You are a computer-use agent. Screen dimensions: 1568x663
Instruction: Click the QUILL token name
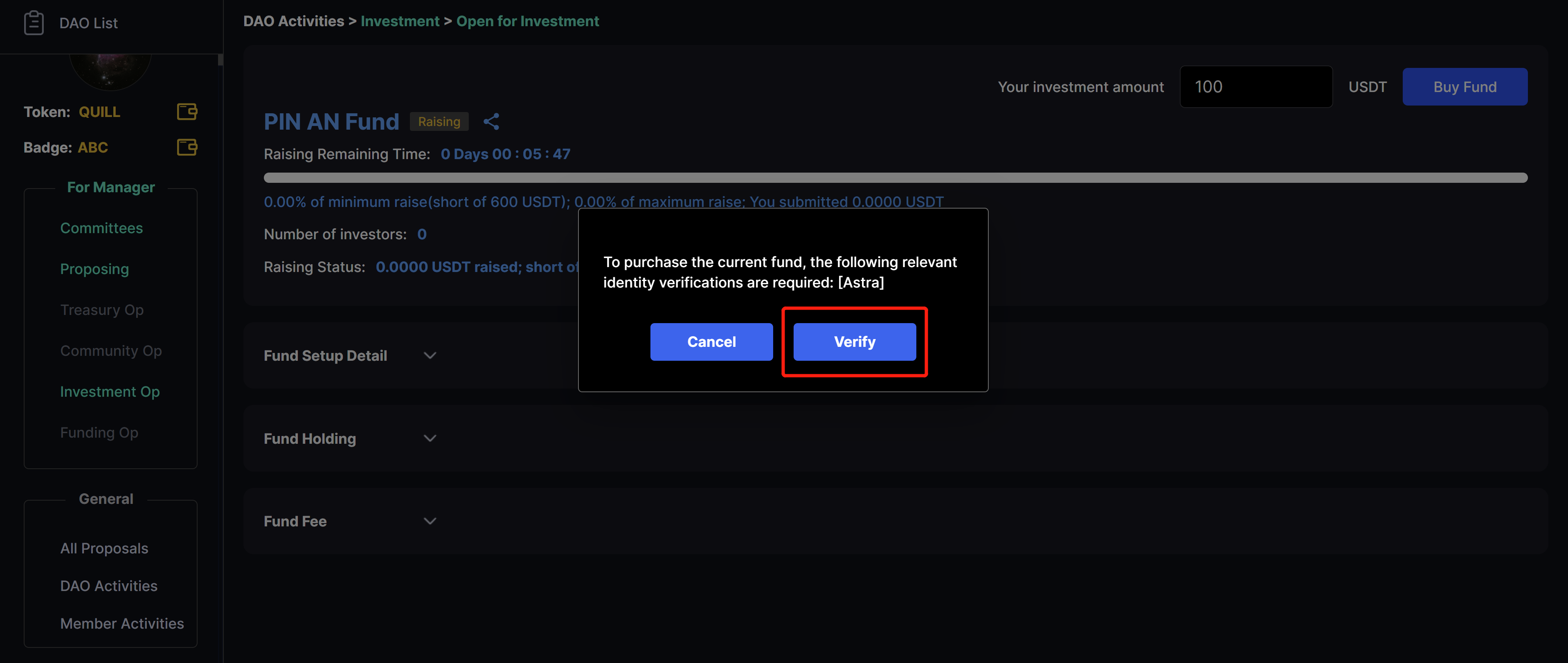99,112
